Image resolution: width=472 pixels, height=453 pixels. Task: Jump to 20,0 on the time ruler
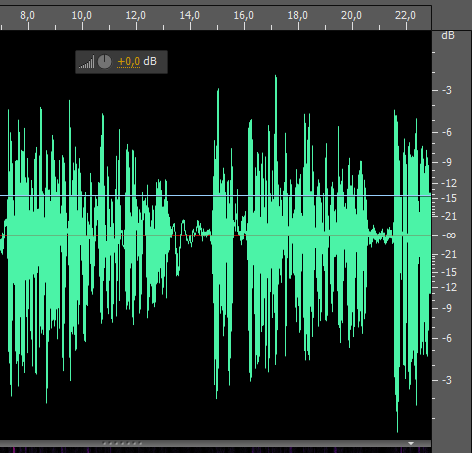click(x=351, y=15)
